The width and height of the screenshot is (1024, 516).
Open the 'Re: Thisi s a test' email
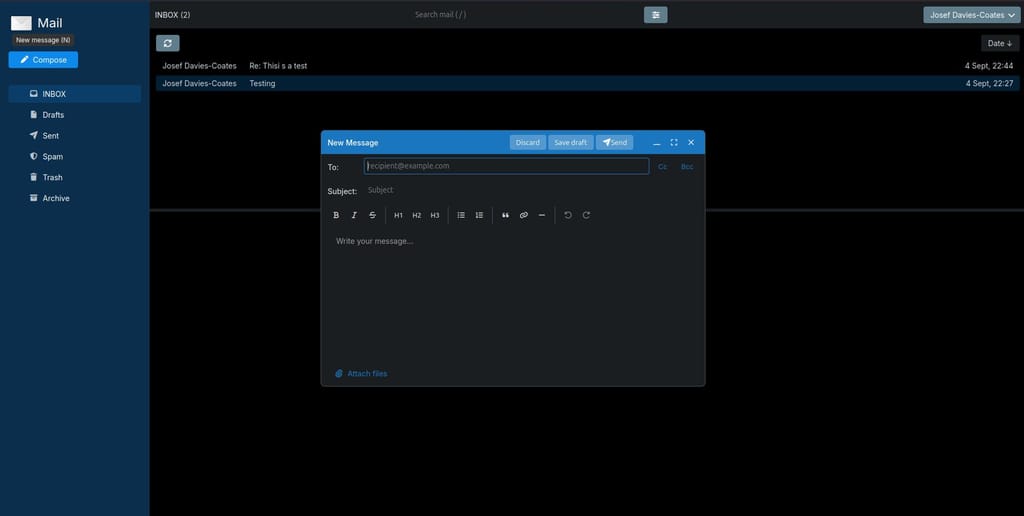[587, 66]
